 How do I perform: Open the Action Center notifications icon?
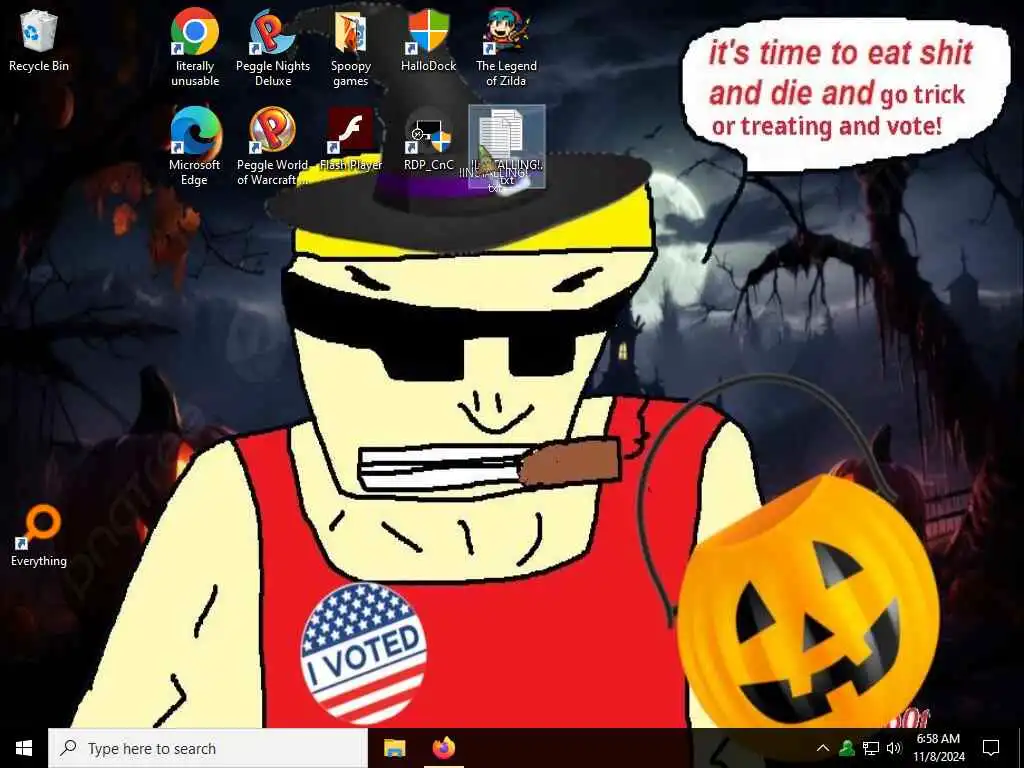click(x=991, y=748)
